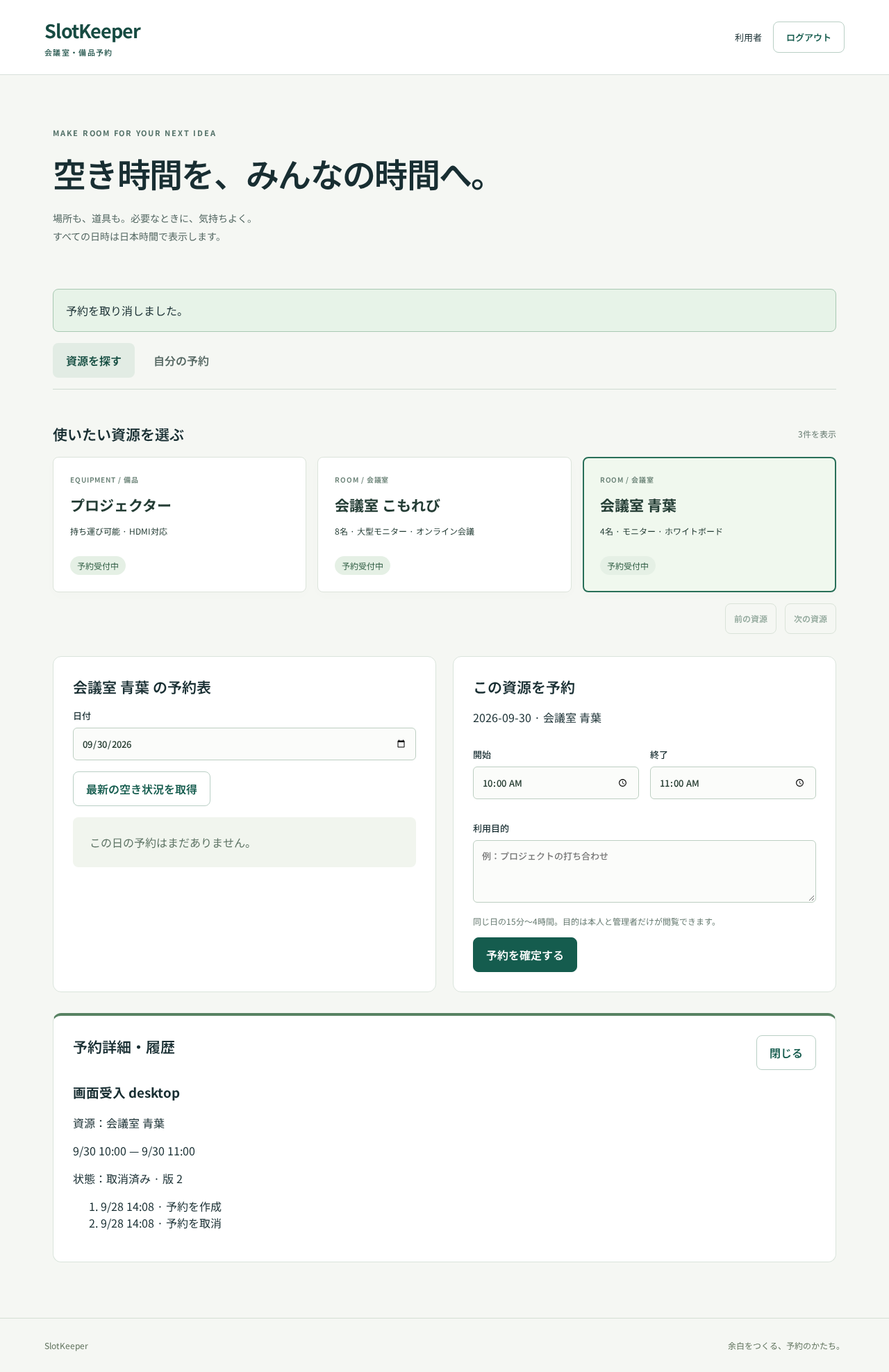
Task: Click the 状態：取消済み・版 2 status line
Action: point(128,1179)
